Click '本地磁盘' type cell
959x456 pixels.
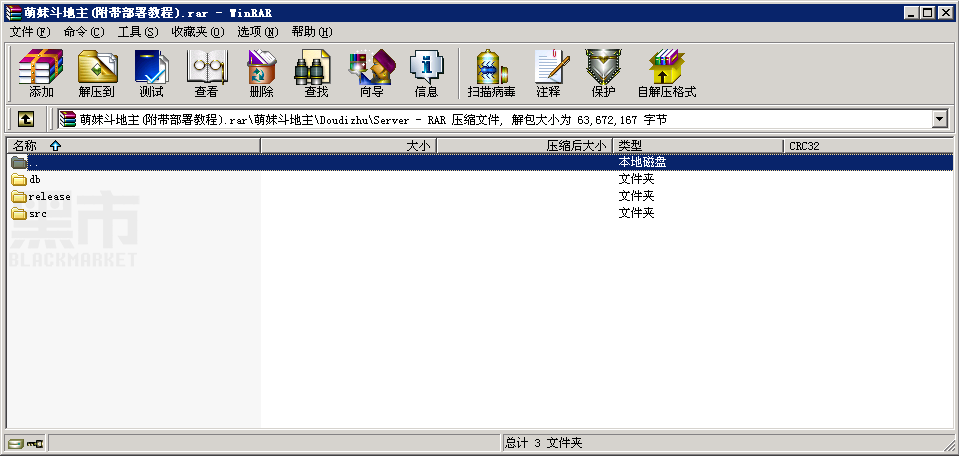[642, 163]
